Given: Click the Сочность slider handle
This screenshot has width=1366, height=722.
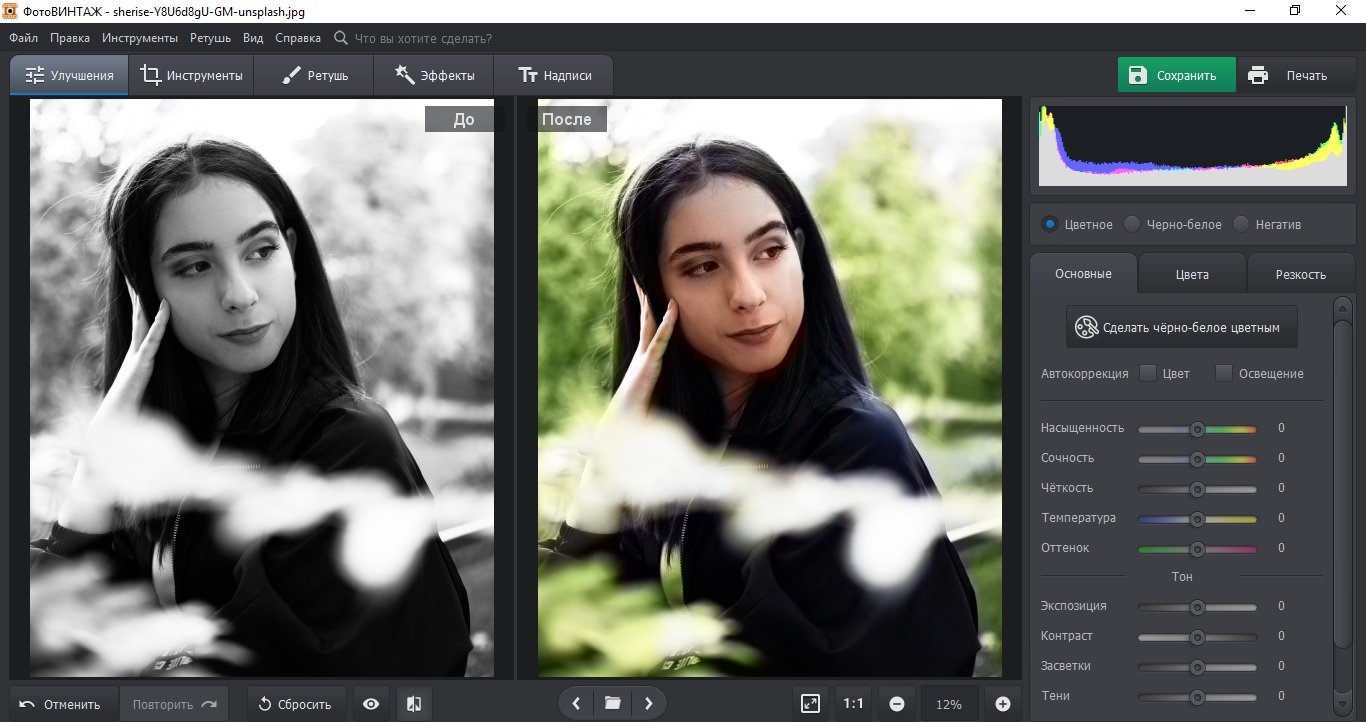Looking at the screenshot, I should tap(1197, 459).
